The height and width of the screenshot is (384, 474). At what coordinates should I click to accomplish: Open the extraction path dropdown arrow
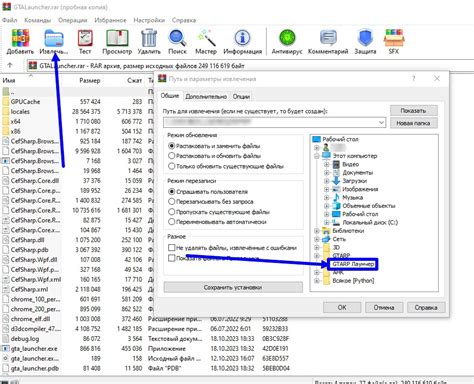point(381,123)
